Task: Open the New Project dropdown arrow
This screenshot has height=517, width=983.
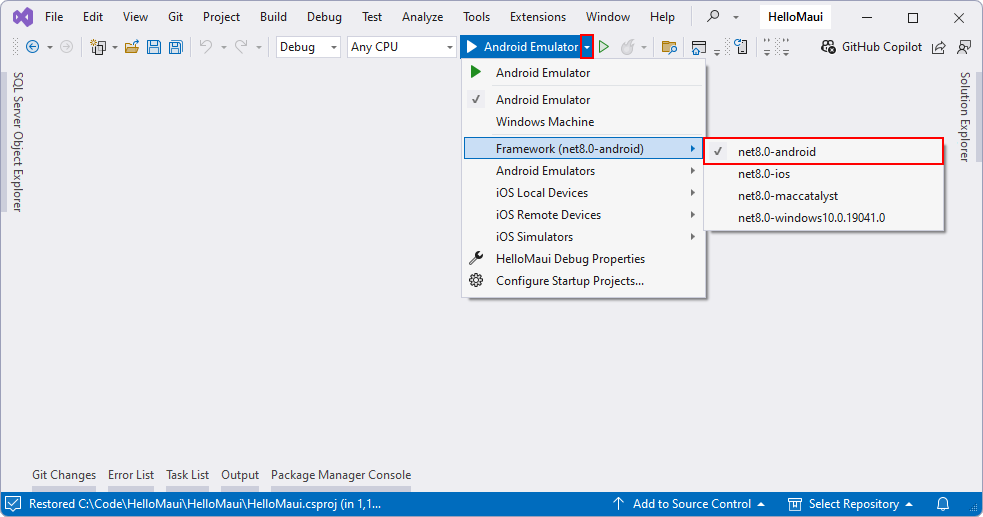Action: click(115, 48)
